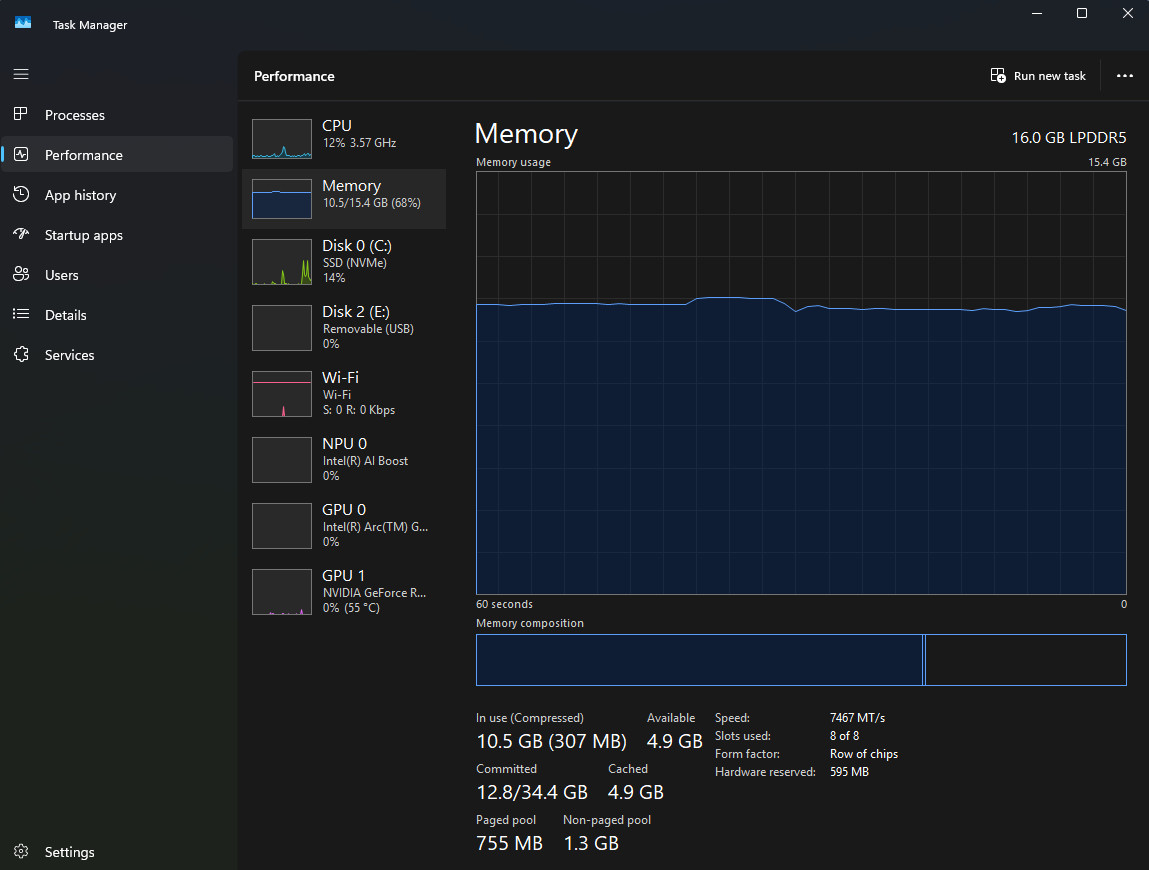Select GPU 1 NVIDIA GeForce item

(x=344, y=591)
